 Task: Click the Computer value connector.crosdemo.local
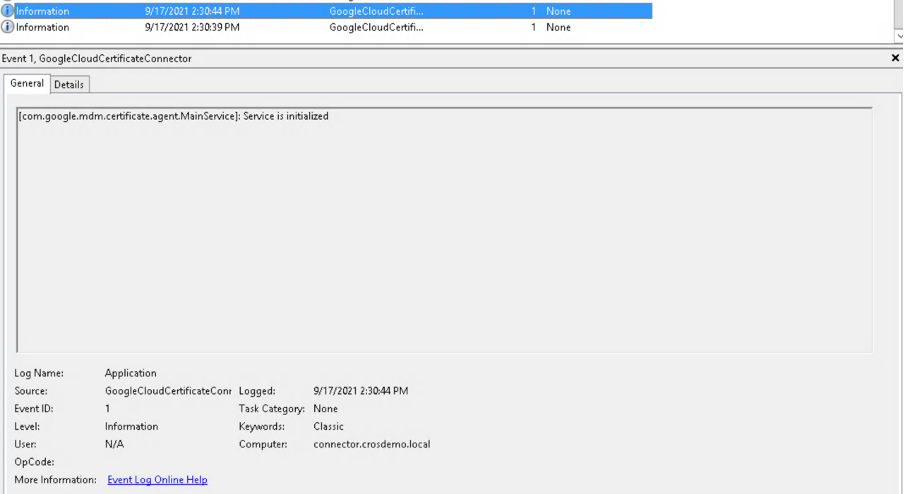(x=371, y=444)
